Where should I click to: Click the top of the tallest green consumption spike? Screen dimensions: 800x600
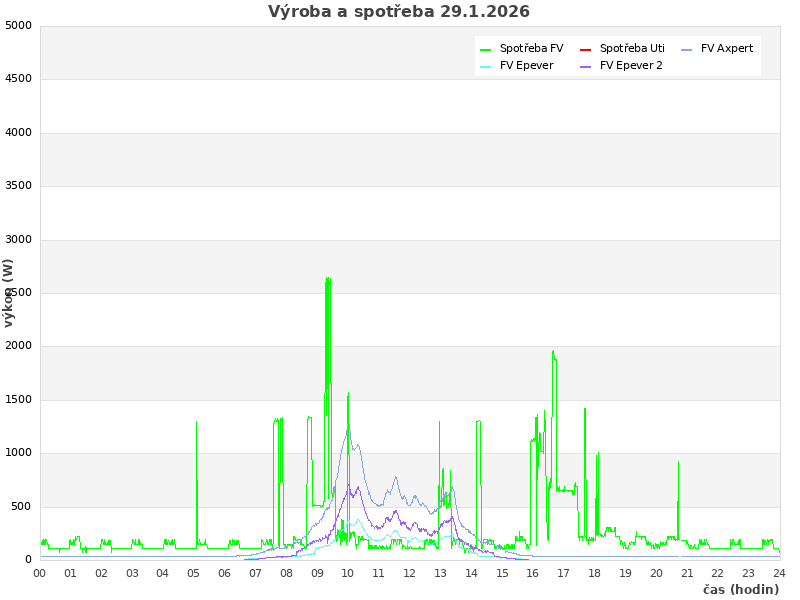point(328,279)
